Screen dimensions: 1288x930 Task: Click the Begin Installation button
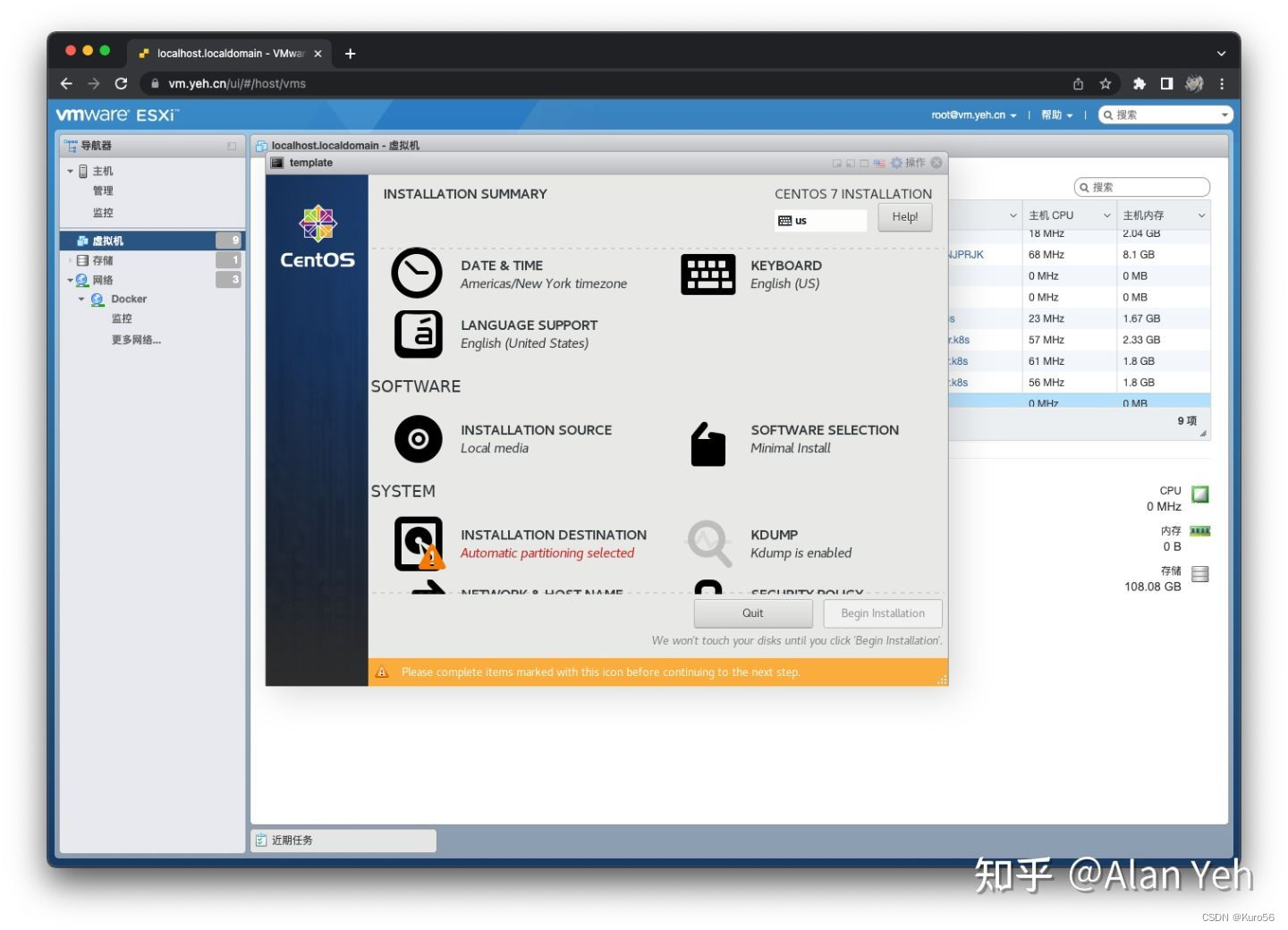pos(883,613)
